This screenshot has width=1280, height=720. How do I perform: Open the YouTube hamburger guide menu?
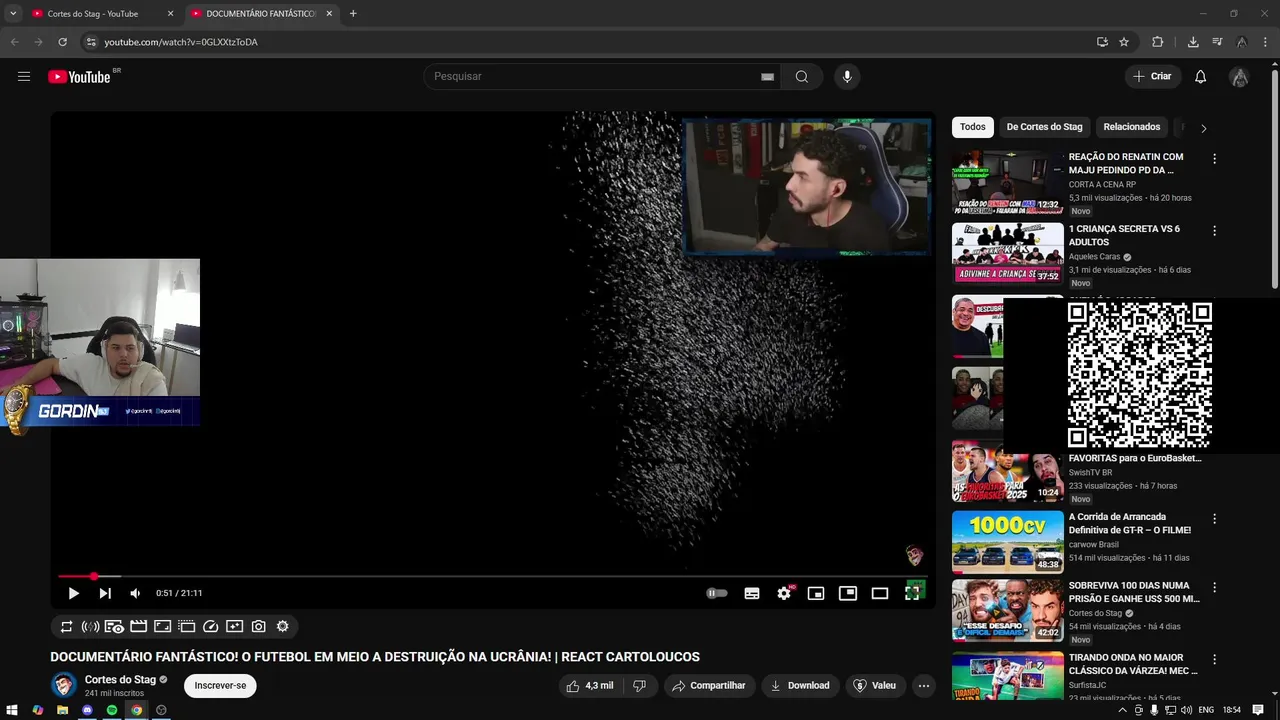point(24,77)
